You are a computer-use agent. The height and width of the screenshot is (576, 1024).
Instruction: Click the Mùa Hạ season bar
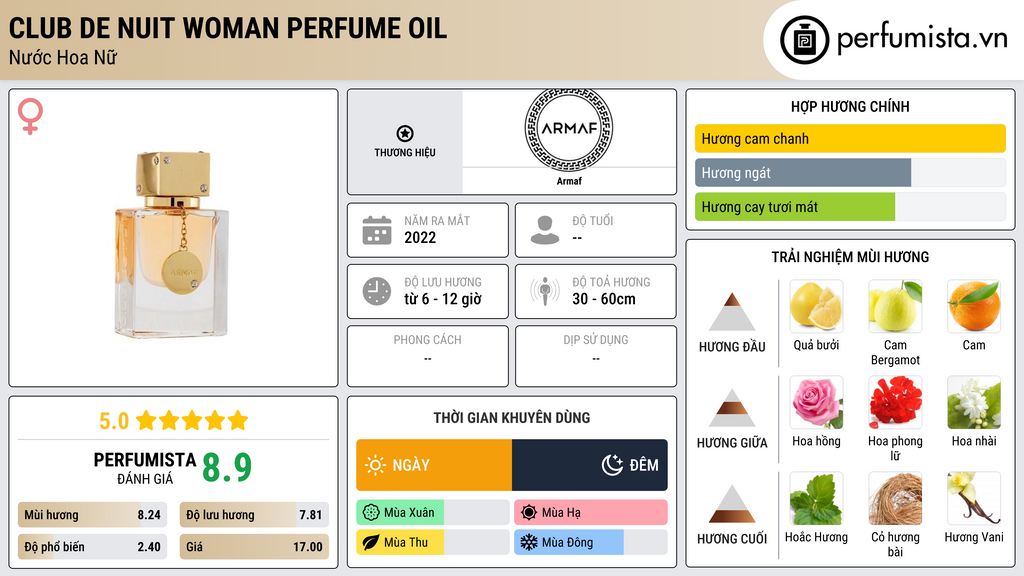(590, 513)
